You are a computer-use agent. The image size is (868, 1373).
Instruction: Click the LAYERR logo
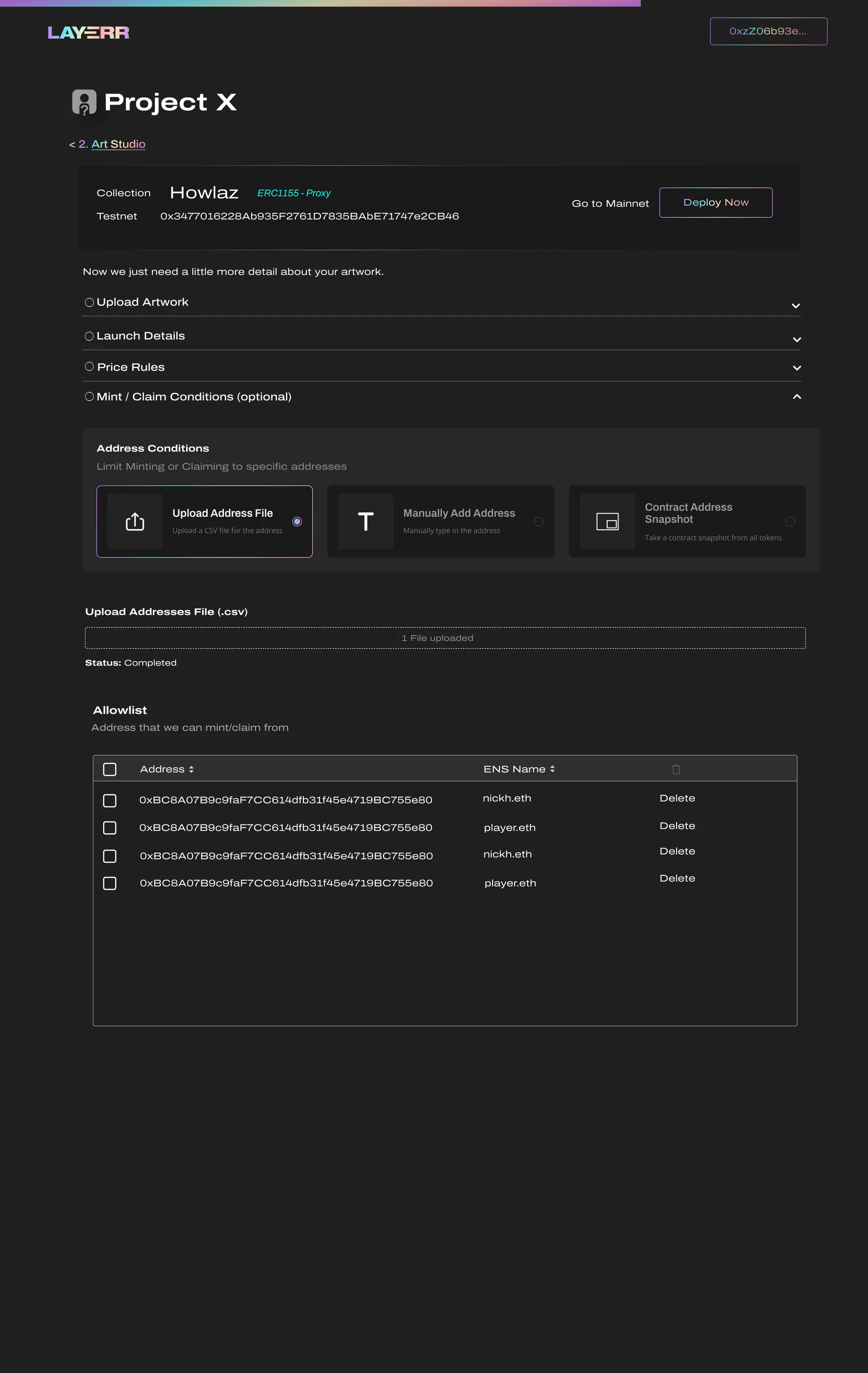click(89, 33)
